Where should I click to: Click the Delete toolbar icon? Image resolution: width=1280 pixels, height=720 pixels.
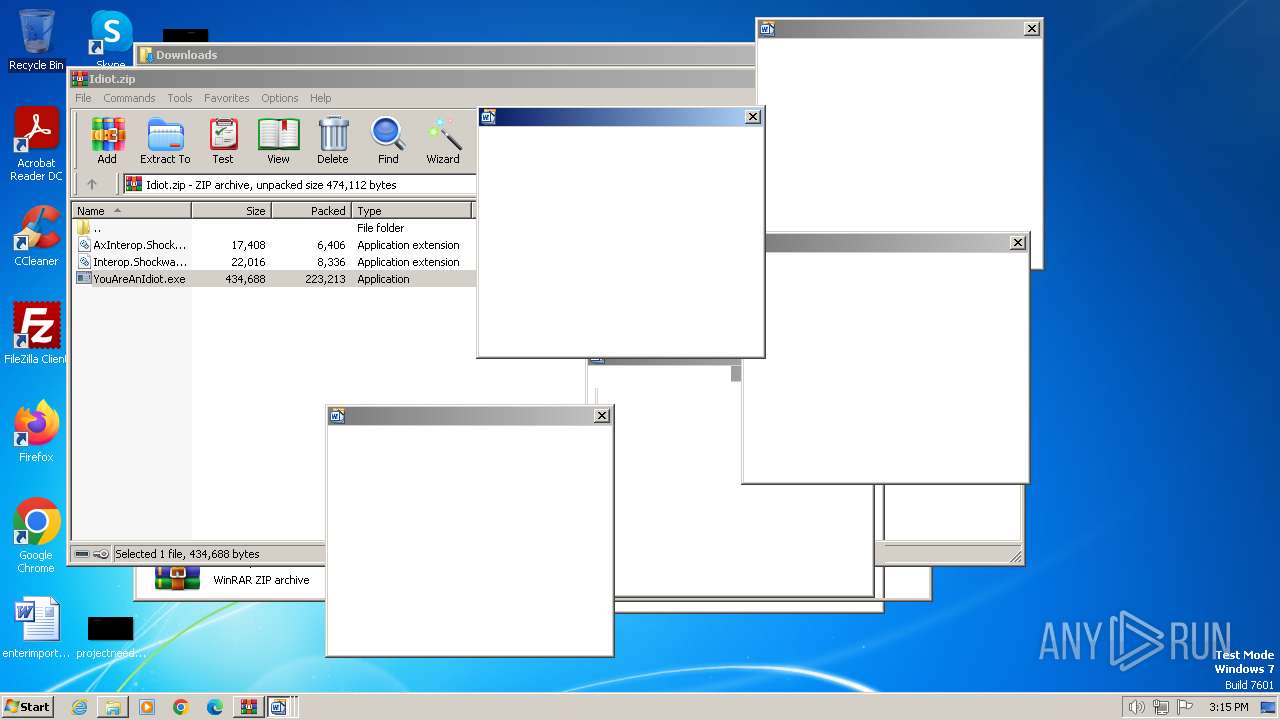click(333, 141)
